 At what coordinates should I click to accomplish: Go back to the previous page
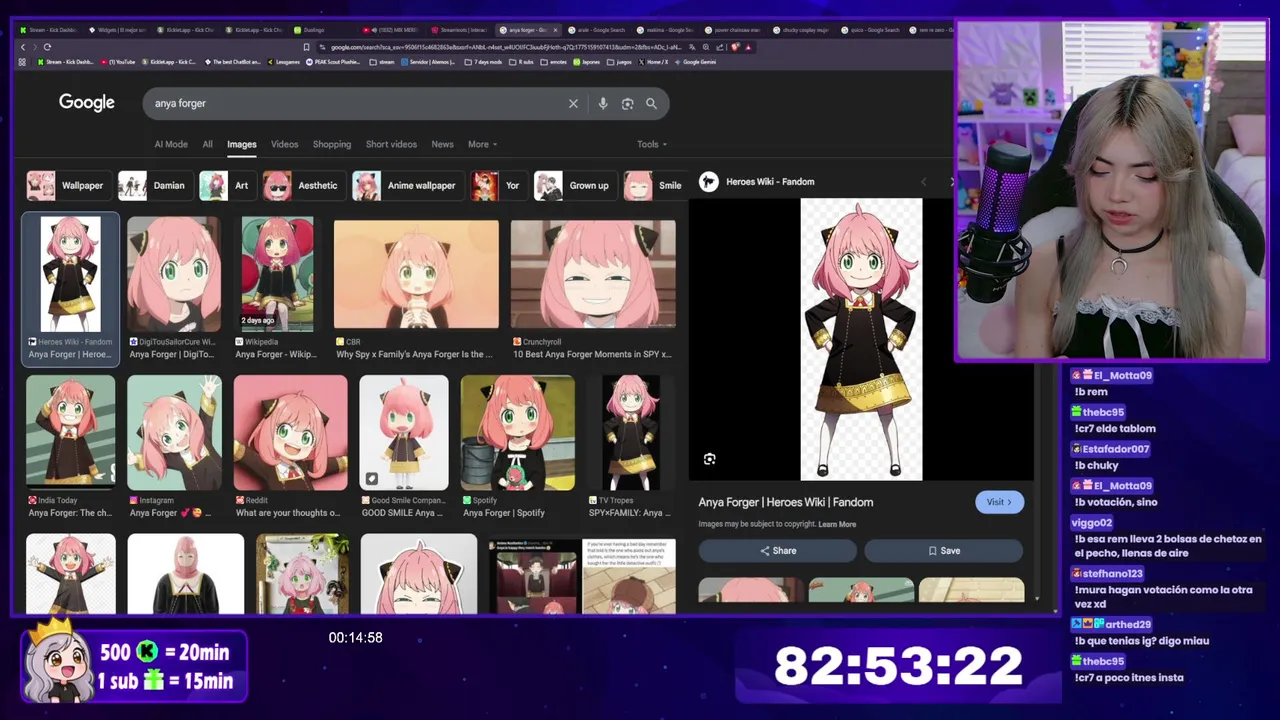(x=23, y=47)
